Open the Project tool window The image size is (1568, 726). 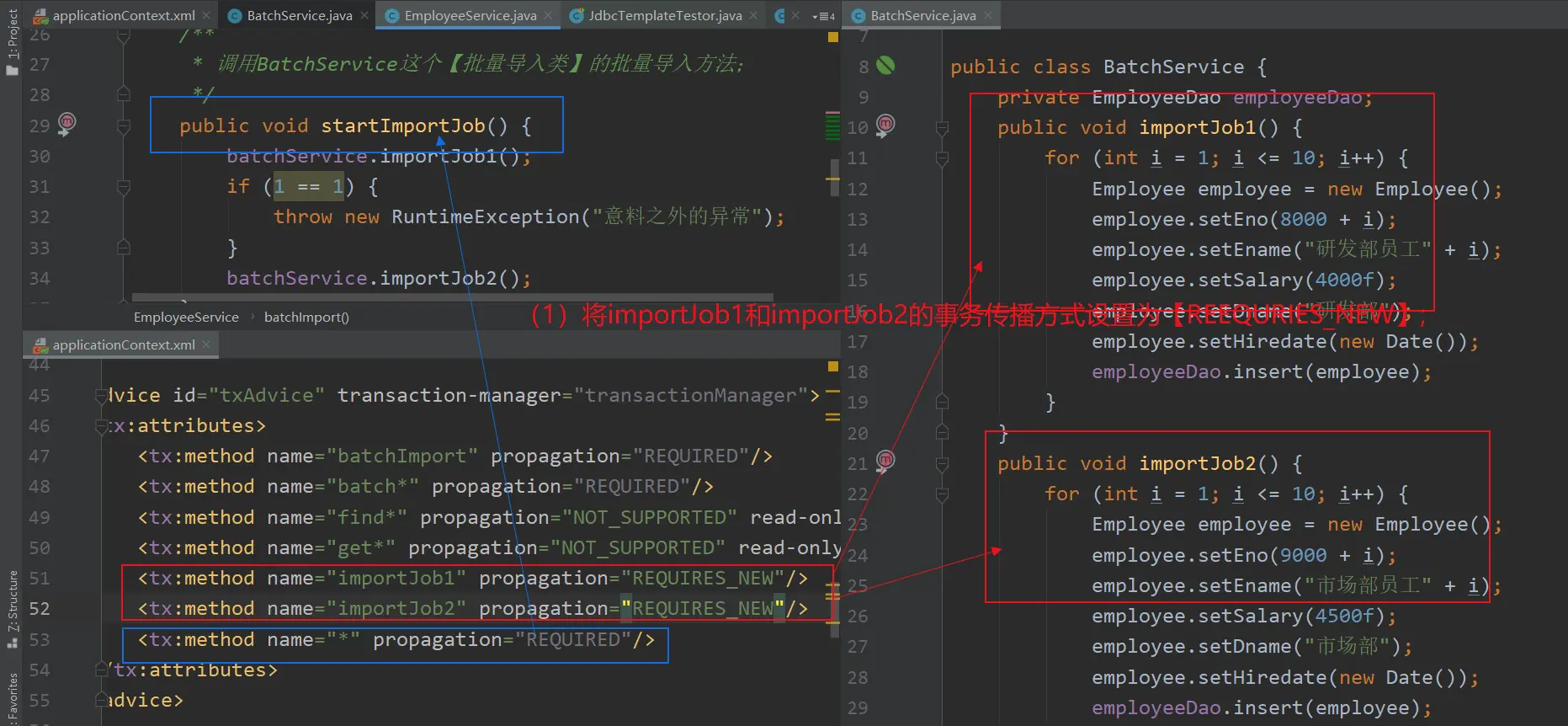[12, 42]
